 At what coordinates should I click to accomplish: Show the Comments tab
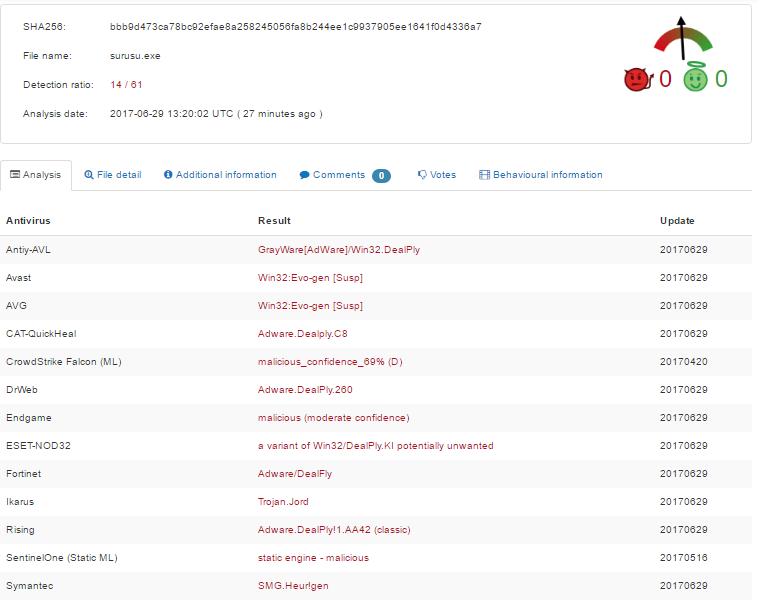(x=345, y=175)
